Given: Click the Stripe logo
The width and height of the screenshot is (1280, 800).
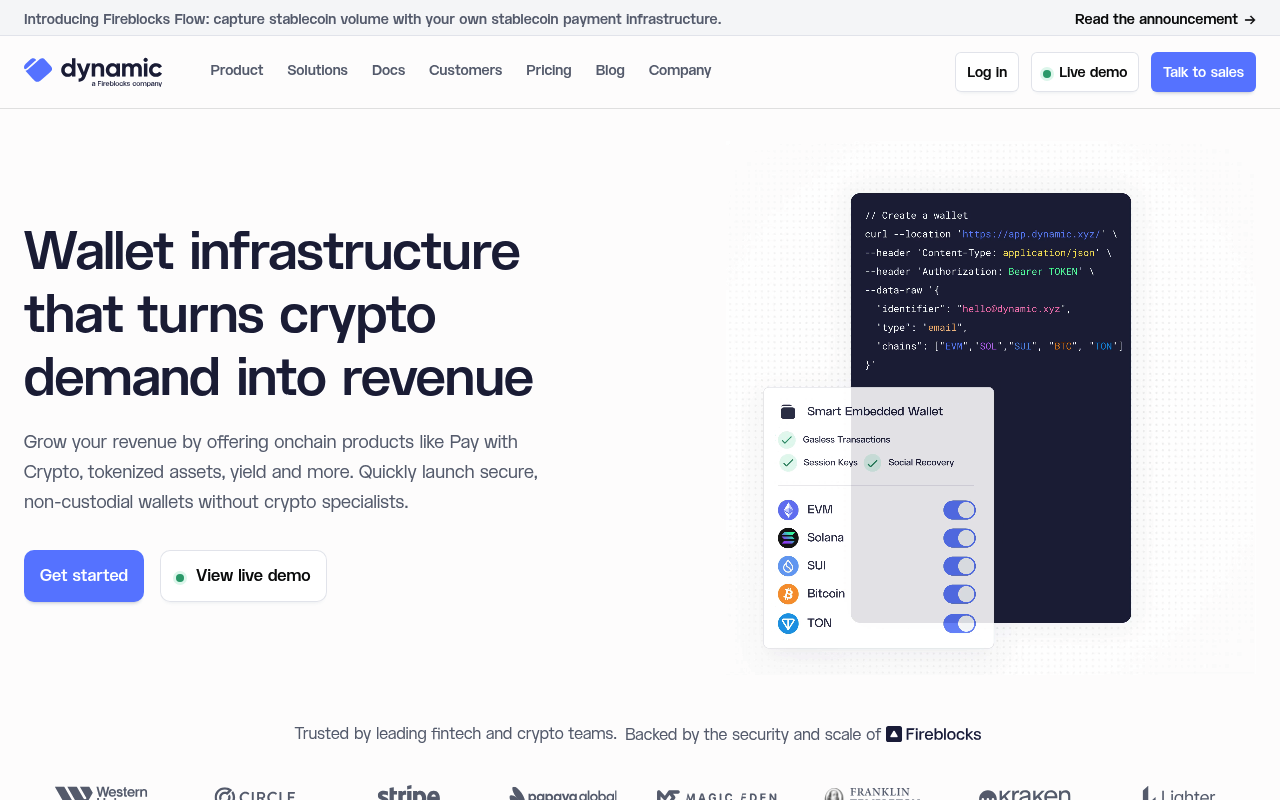Looking at the screenshot, I should pos(408,793).
